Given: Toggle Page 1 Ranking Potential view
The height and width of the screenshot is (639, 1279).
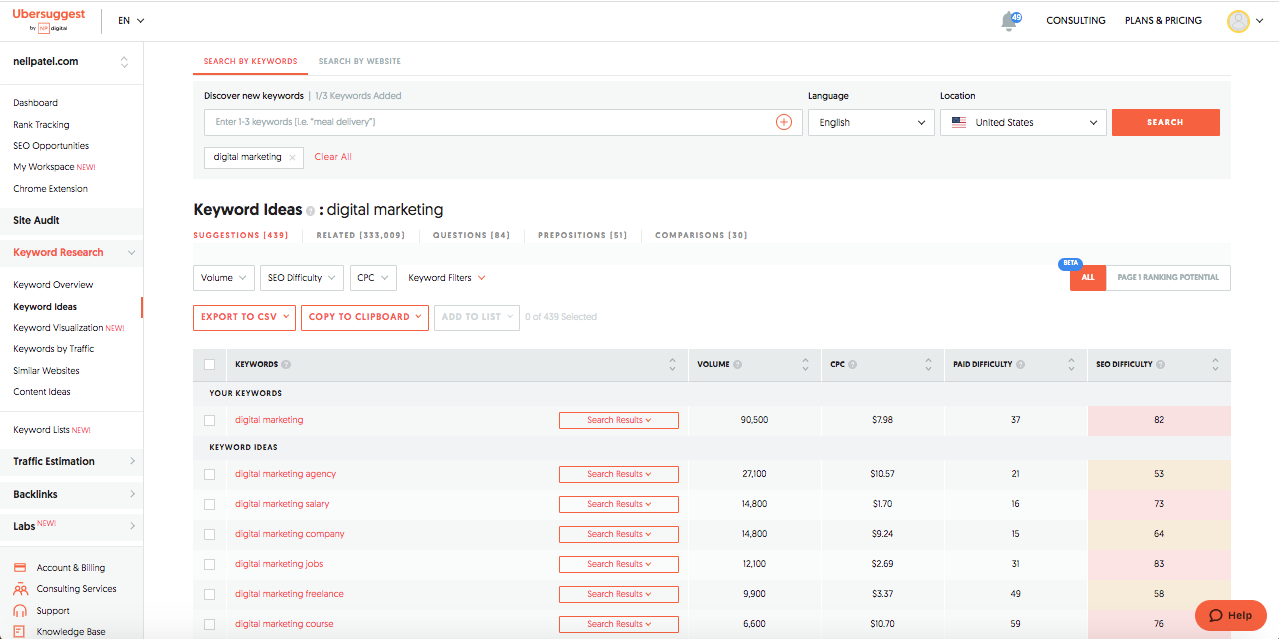Looking at the screenshot, I should click(x=1167, y=277).
